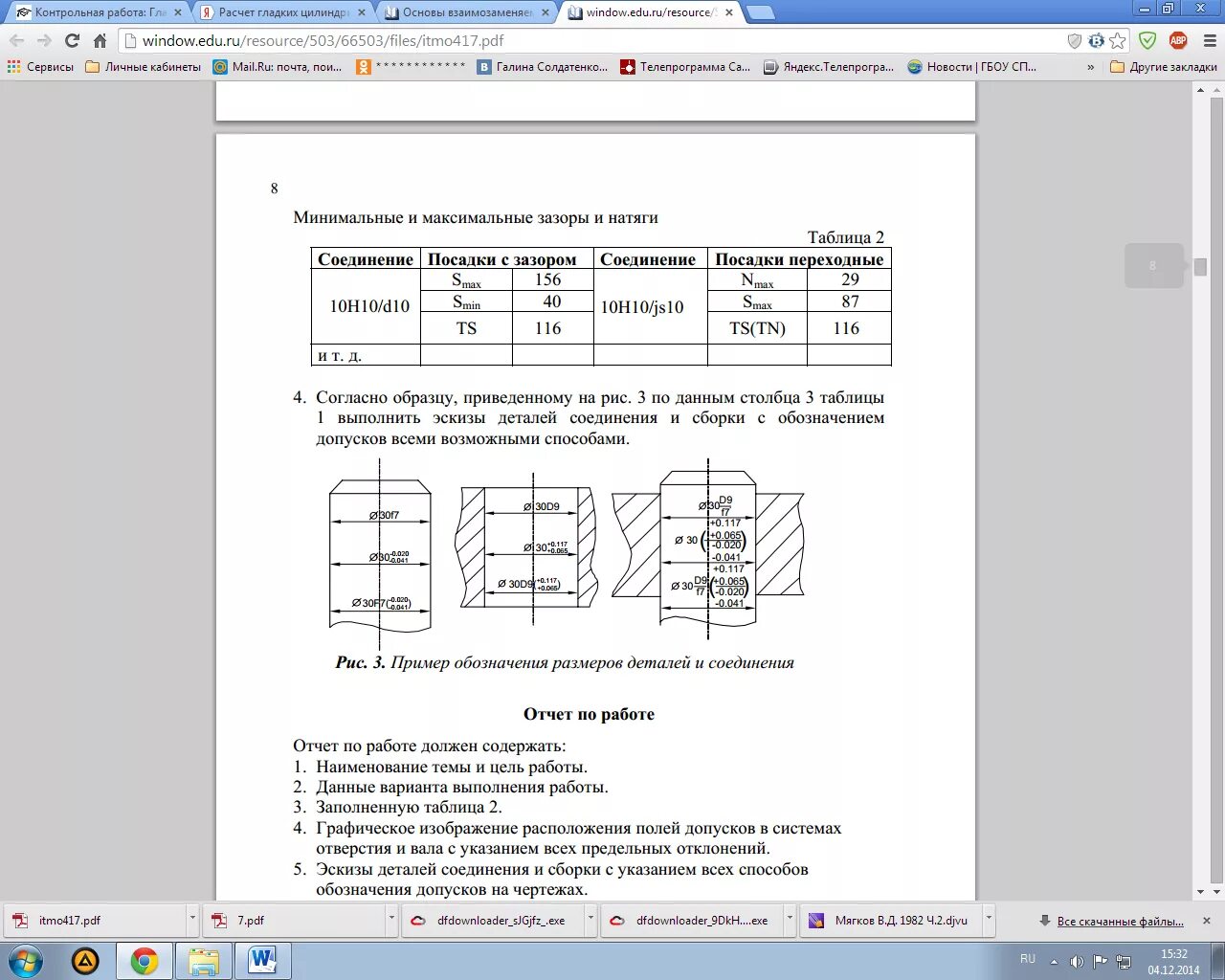
Task: Click the vertical scrollbar thumb
Action: (x=1200, y=267)
